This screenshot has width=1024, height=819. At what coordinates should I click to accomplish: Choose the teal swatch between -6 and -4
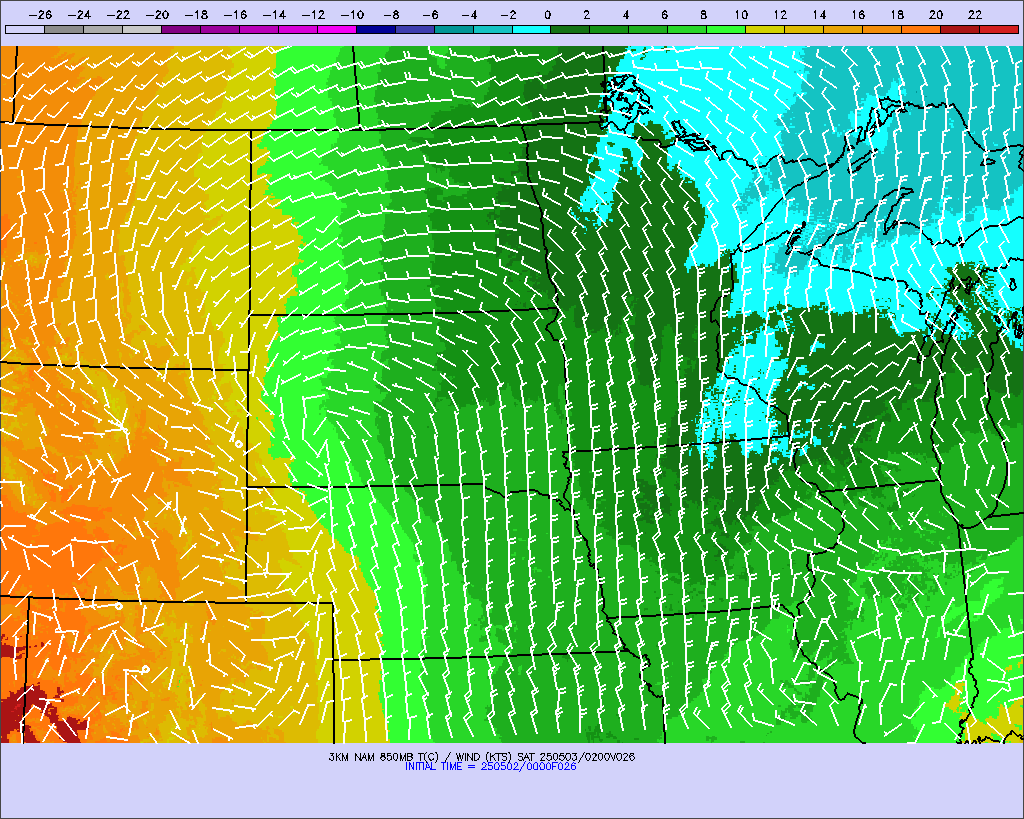pyautogui.click(x=453, y=29)
